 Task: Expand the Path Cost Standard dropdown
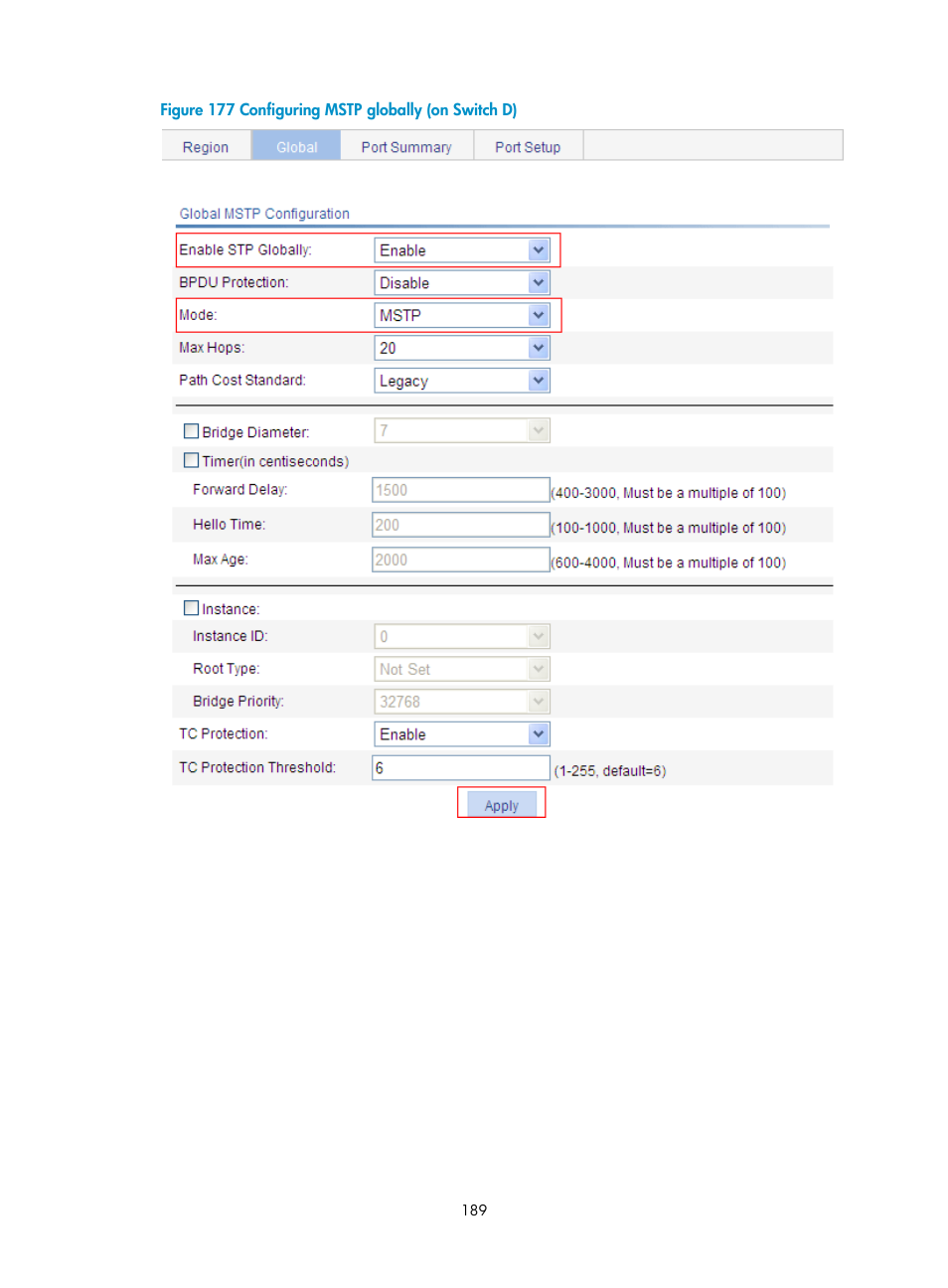click(462, 381)
